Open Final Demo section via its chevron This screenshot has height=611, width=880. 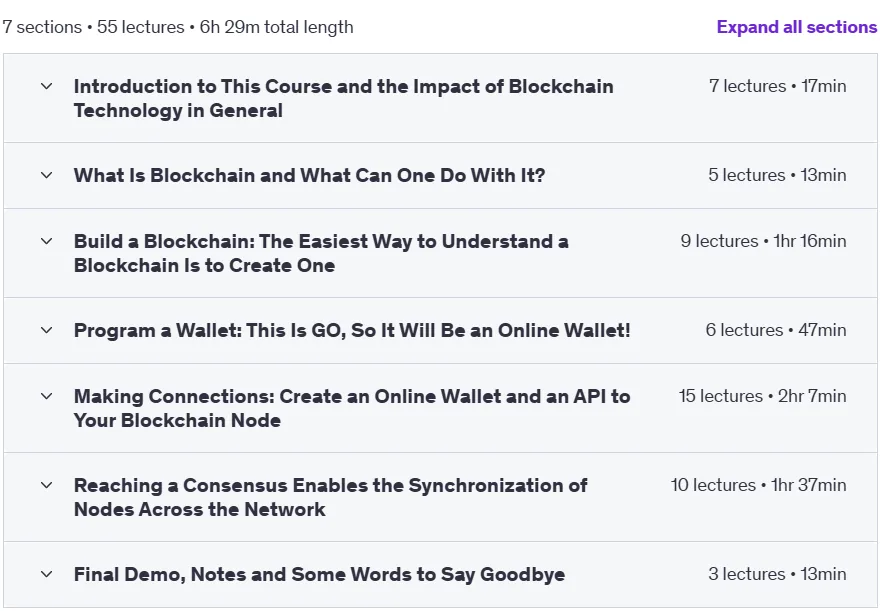tap(47, 574)
